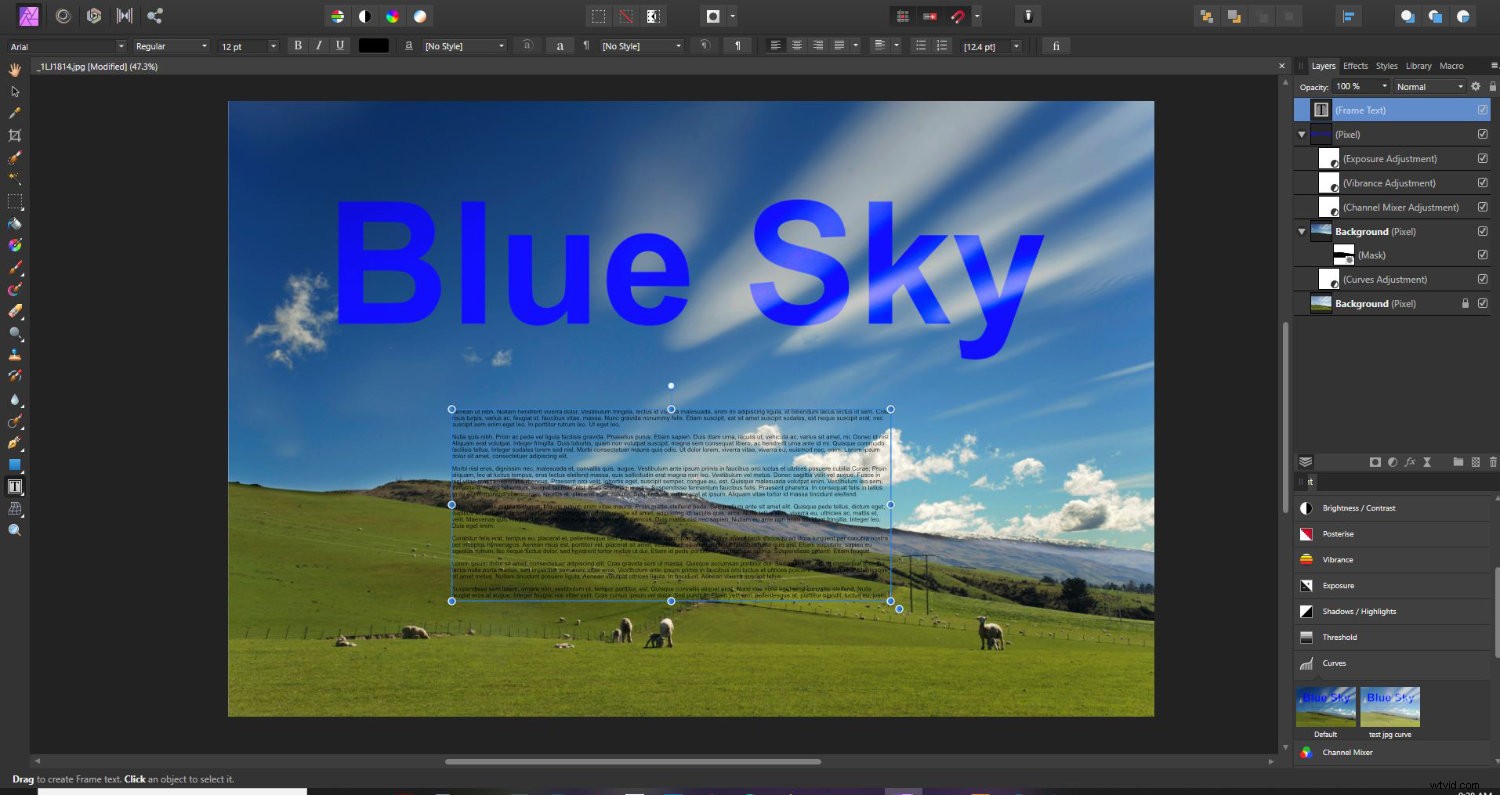Image resolution: width=1500 pixels, height=795 pixels.
Task: Choose the Flood Fill tool
Action: click(14, 223)
